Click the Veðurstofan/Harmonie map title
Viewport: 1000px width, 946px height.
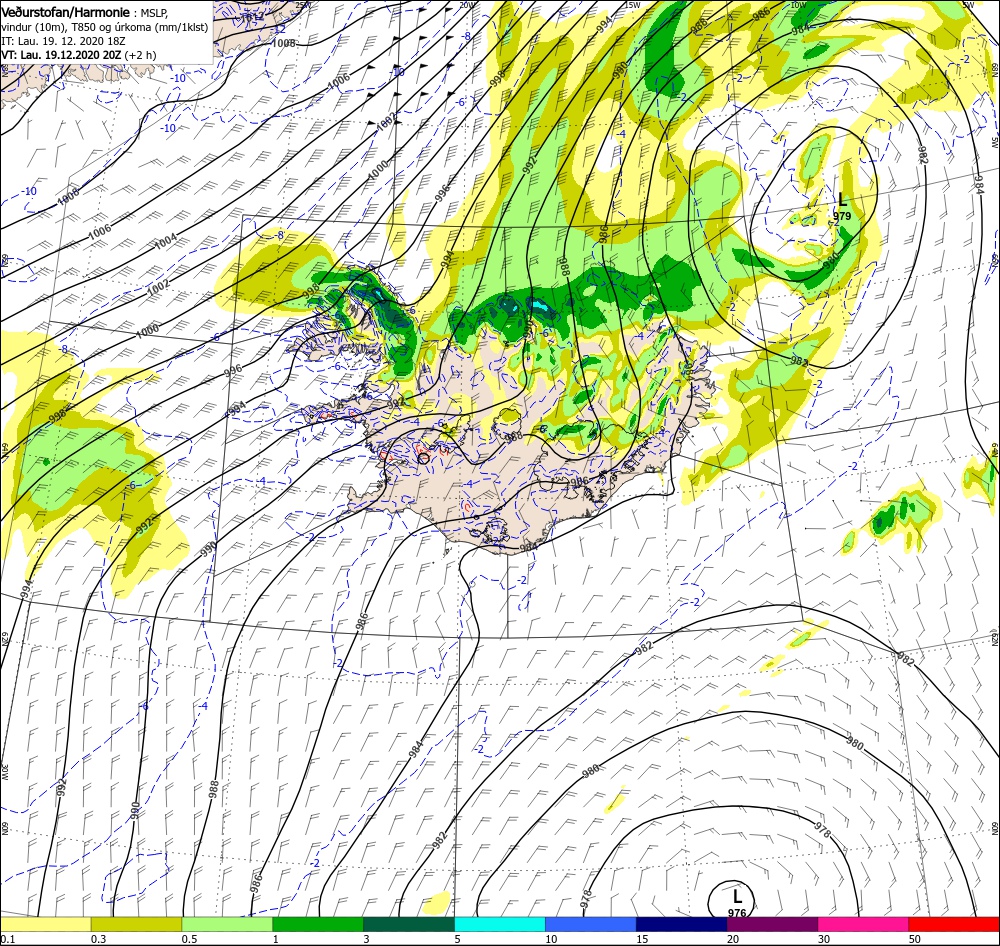click(66, 12)
